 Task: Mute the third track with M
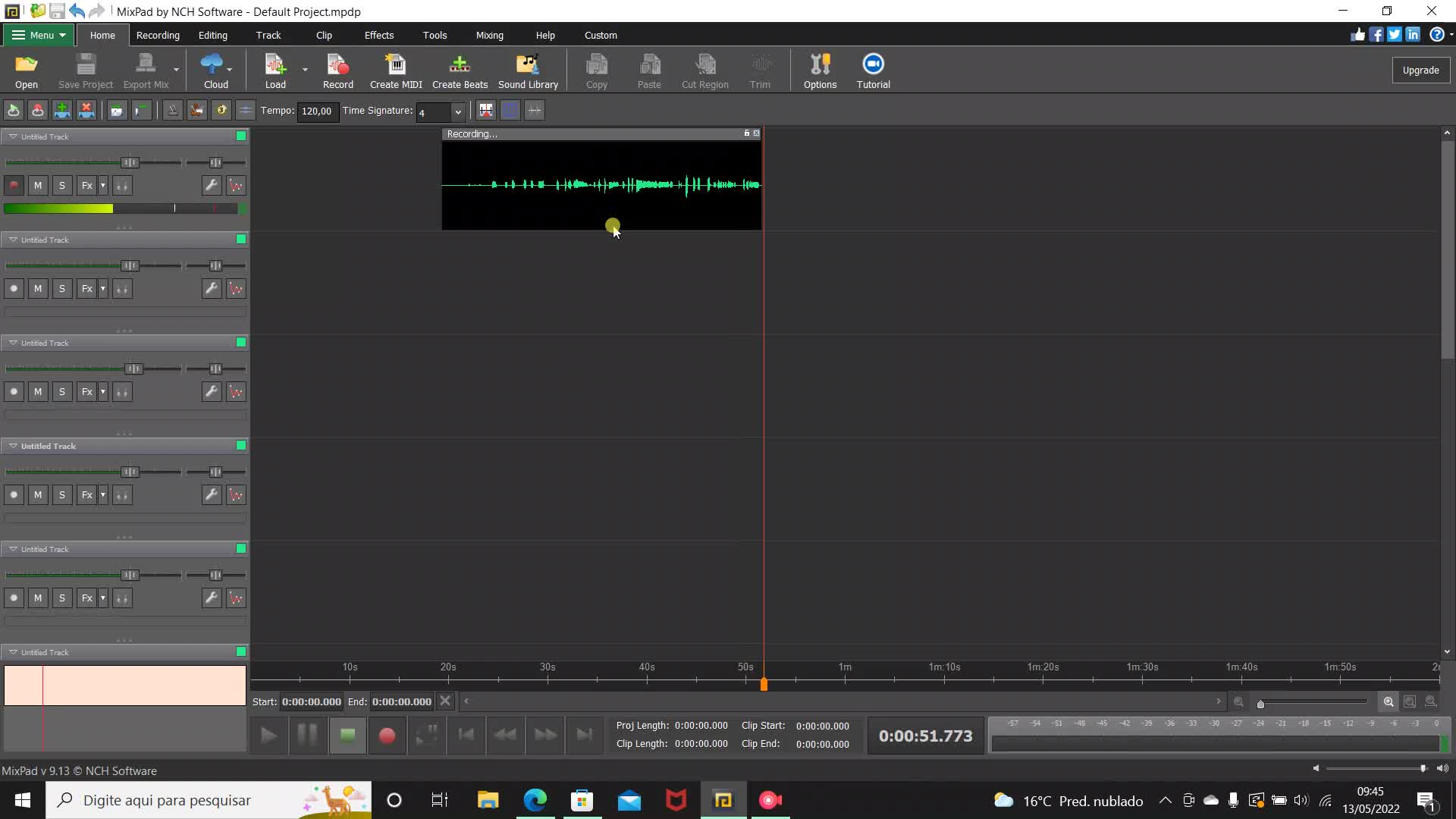click(38, 391)
